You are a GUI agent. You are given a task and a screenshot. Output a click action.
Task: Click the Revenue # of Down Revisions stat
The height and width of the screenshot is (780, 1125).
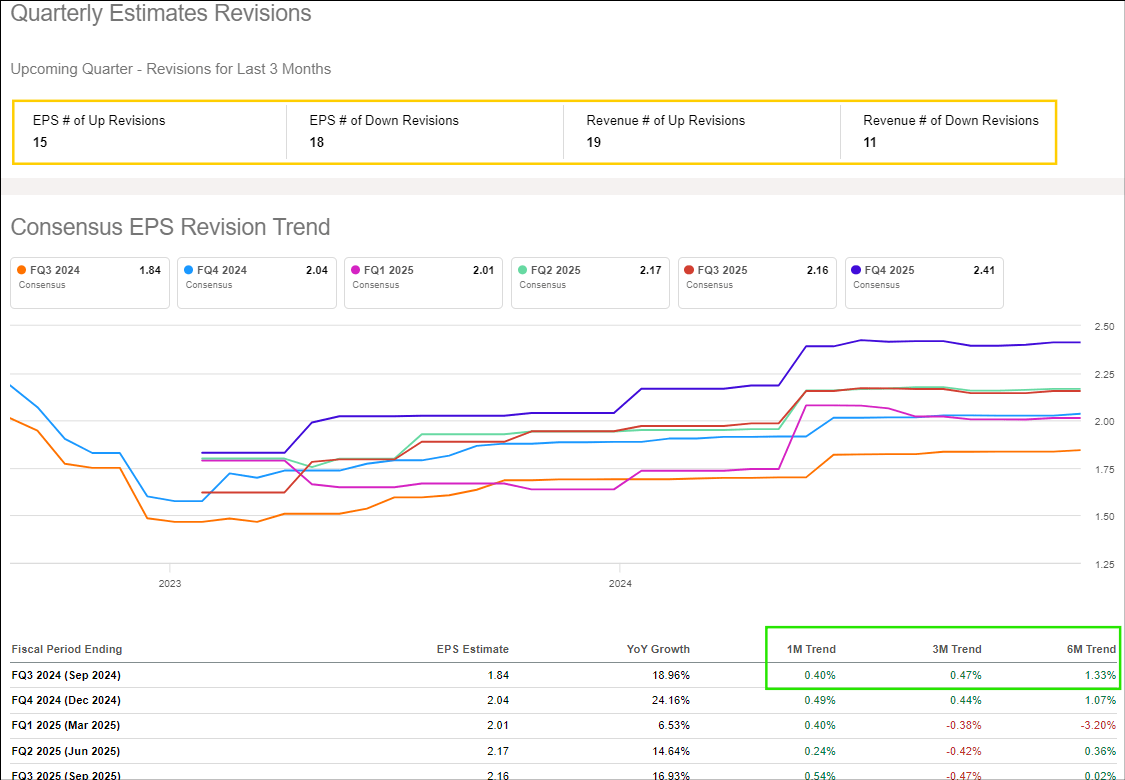(950, 131)
